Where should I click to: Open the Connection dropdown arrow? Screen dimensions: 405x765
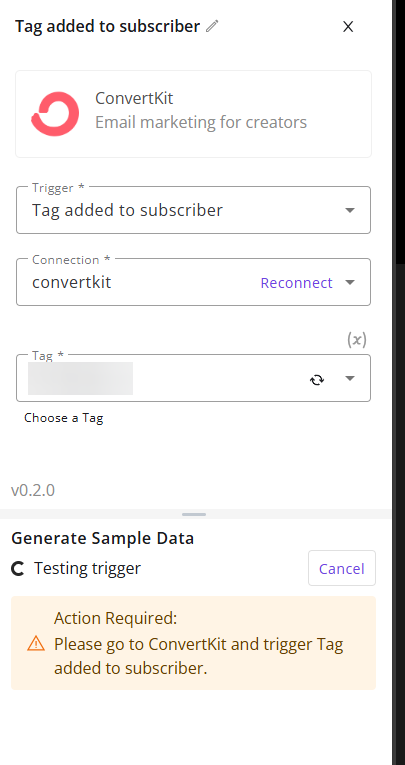pos(350,282)
